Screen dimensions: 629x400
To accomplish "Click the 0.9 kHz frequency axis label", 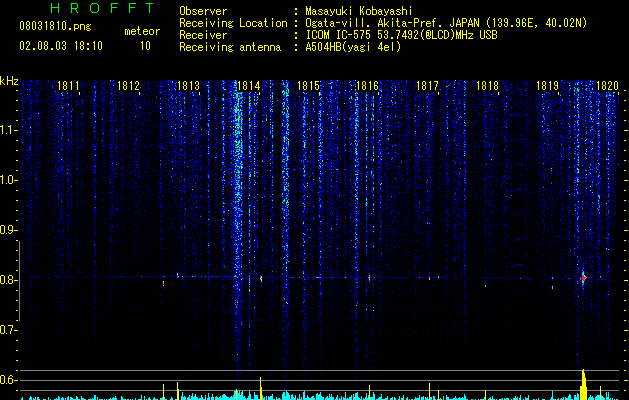I will coord(8,230).
